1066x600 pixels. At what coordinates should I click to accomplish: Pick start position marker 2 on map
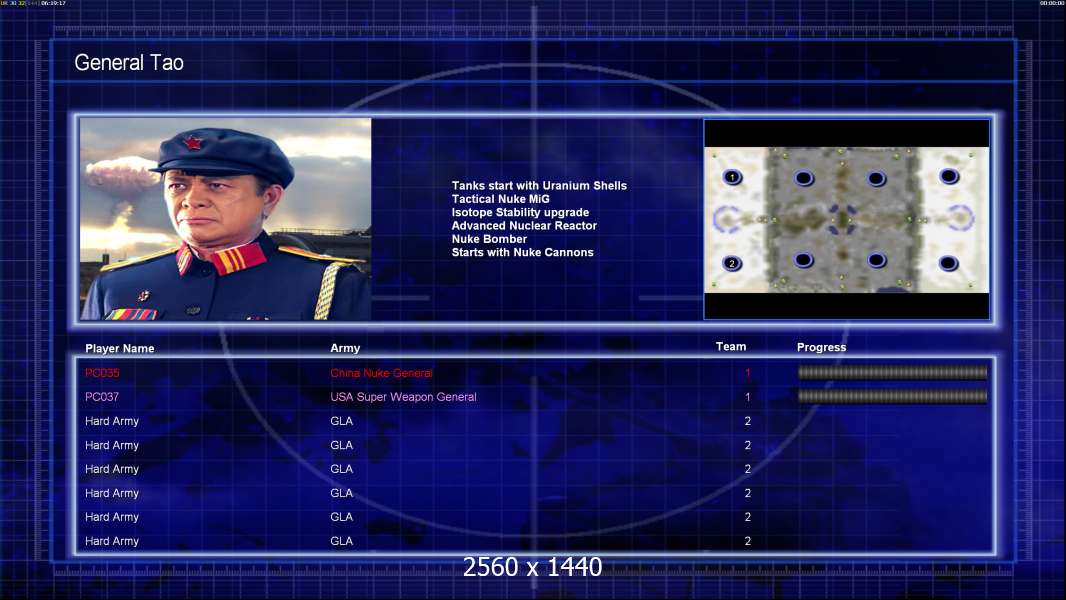[x=732, y=263]
